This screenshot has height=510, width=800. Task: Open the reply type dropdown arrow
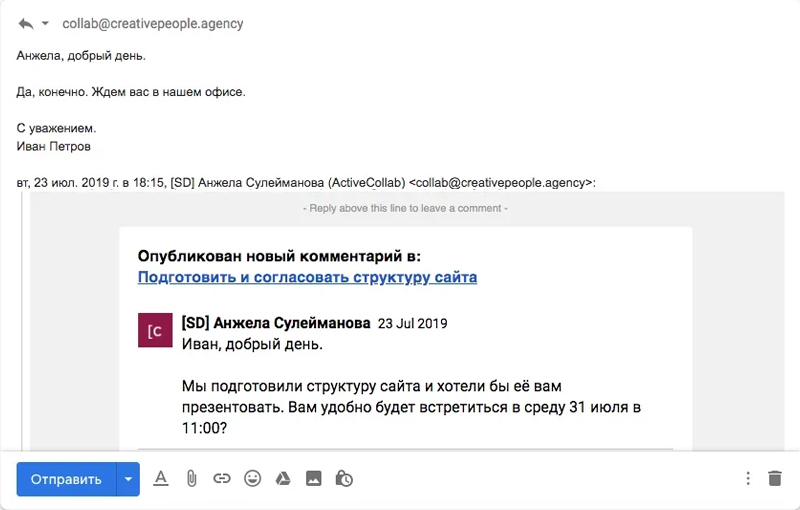click(x=45, y=23)
